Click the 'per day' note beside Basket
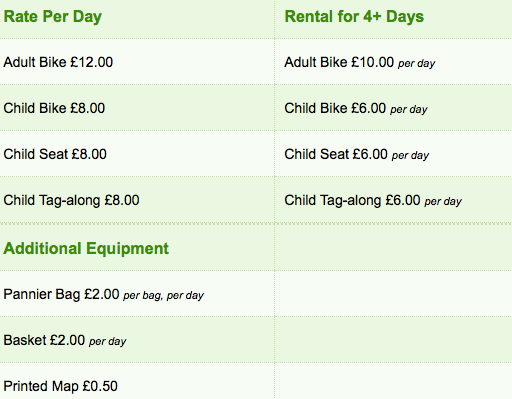 point(108,341)
